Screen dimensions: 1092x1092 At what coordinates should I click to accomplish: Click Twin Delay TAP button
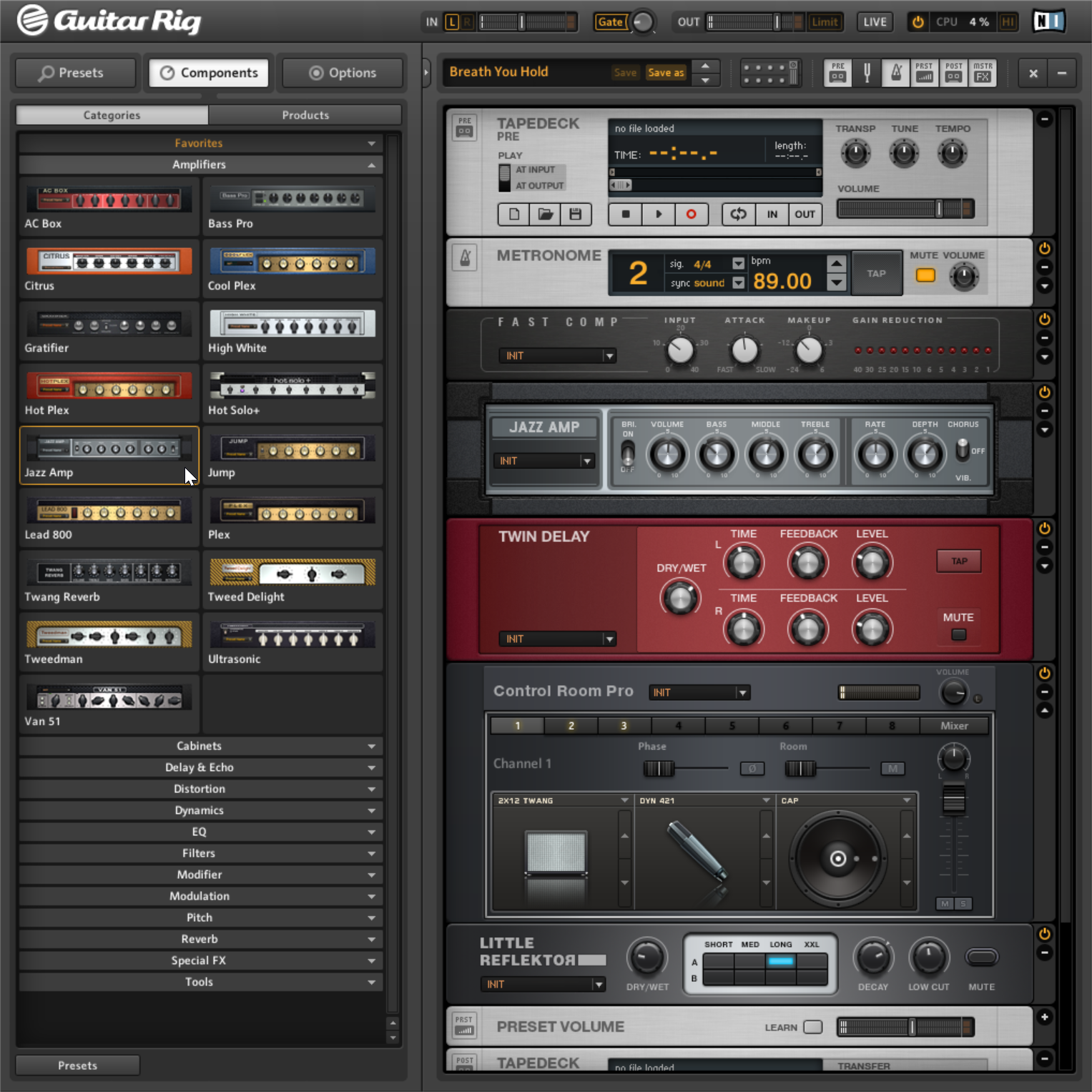pos(959,561)
